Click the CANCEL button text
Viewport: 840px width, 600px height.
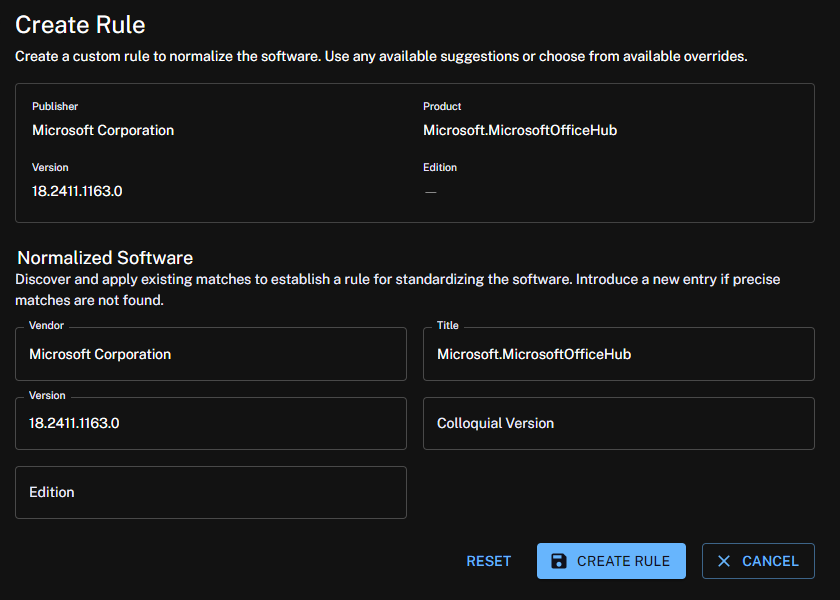point(770,561)
